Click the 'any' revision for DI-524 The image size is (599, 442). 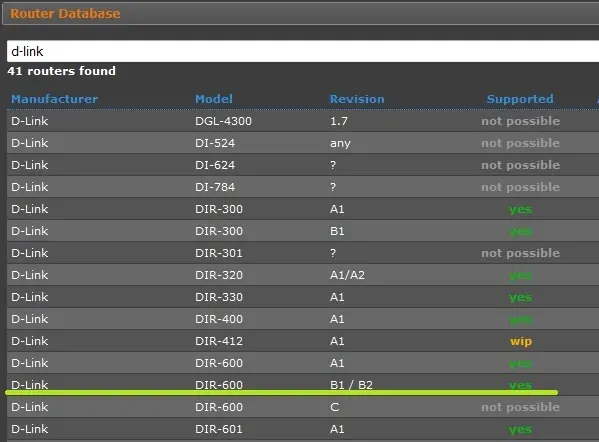(340, 144)
